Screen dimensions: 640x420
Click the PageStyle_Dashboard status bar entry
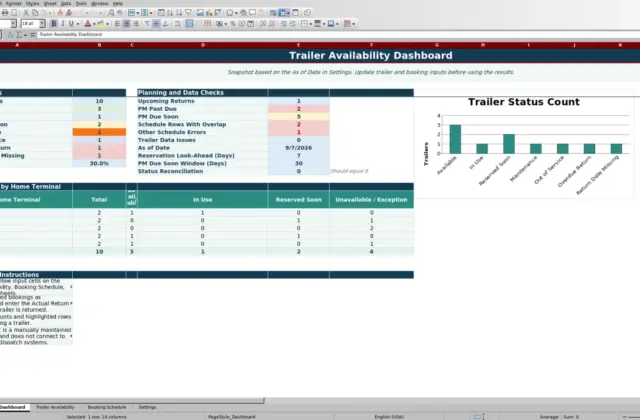point(231,417)
